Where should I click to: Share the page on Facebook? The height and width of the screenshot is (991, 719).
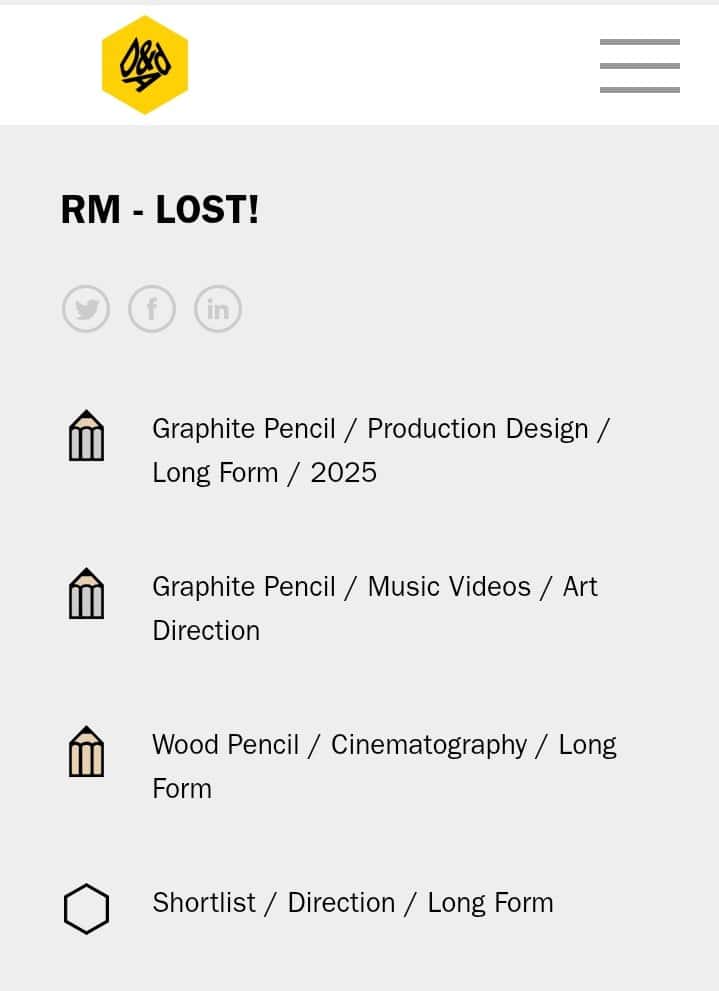(152, 309)
